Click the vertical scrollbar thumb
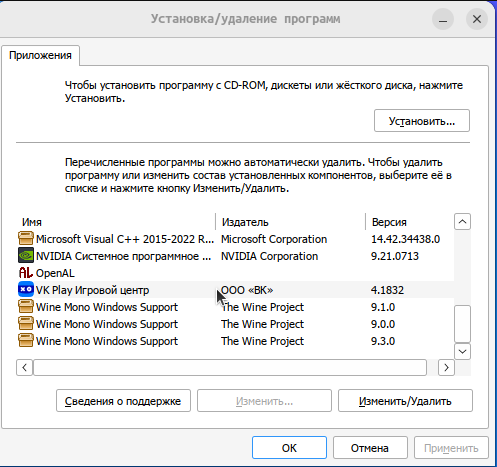Screen dimensions: 497x467 click(462, 323)
